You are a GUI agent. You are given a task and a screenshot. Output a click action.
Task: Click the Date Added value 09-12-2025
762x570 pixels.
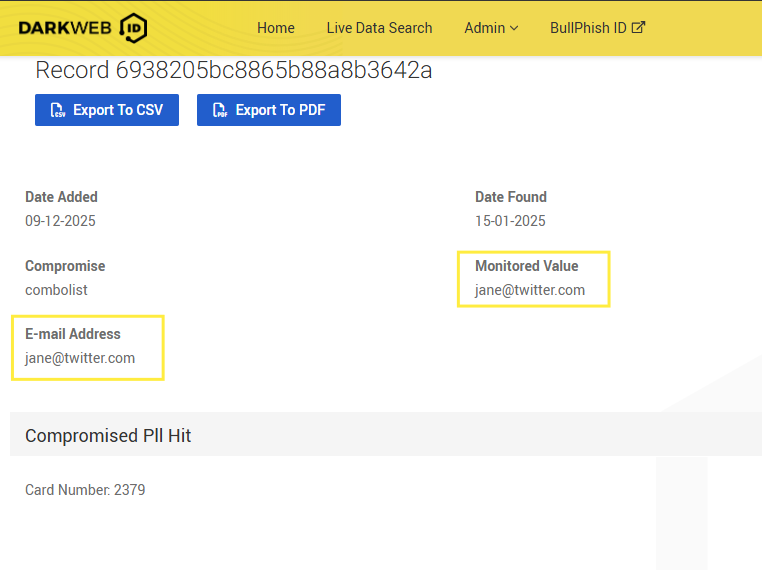coord(60,221)
